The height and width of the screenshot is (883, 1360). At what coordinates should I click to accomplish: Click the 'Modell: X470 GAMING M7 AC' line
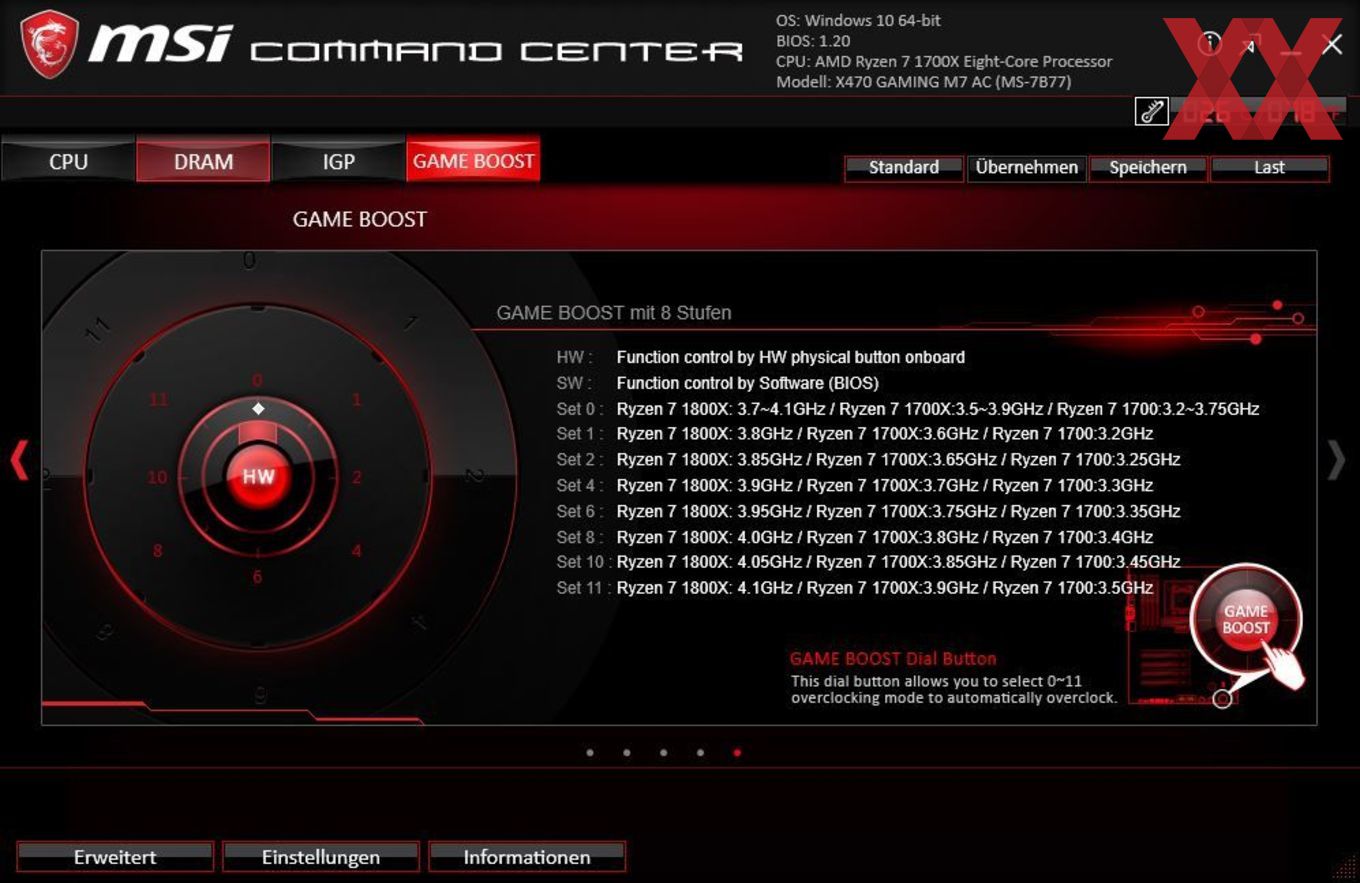[924, 82]
